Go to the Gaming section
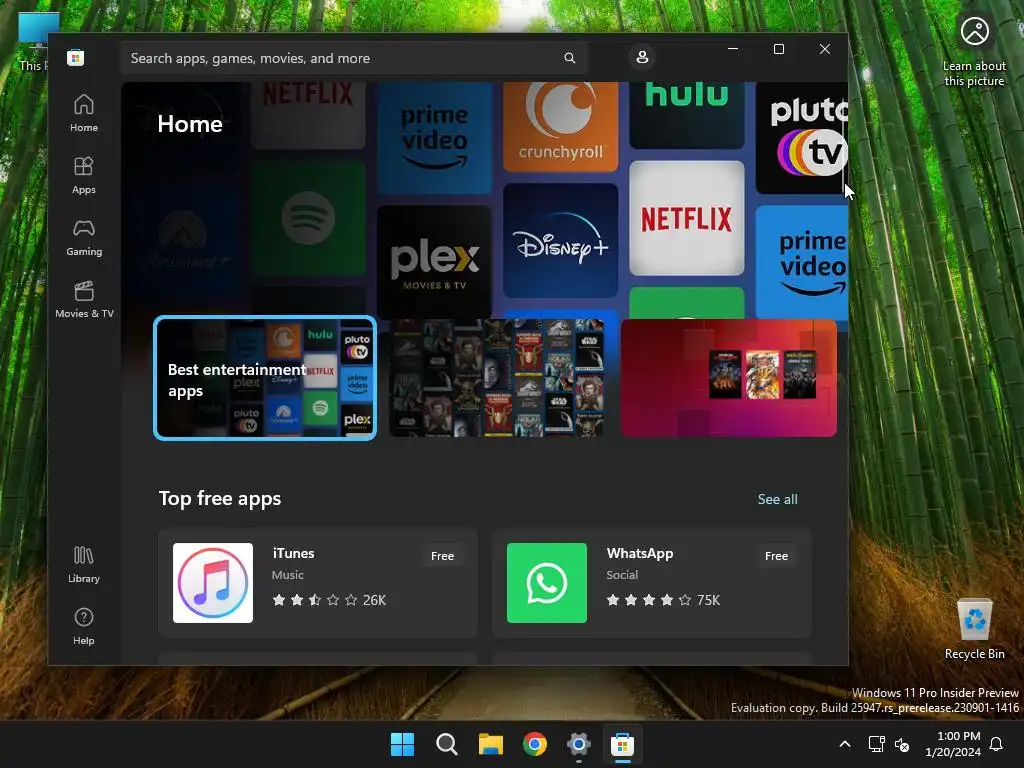Screen dimensions: 1024x768 point(84,238)
